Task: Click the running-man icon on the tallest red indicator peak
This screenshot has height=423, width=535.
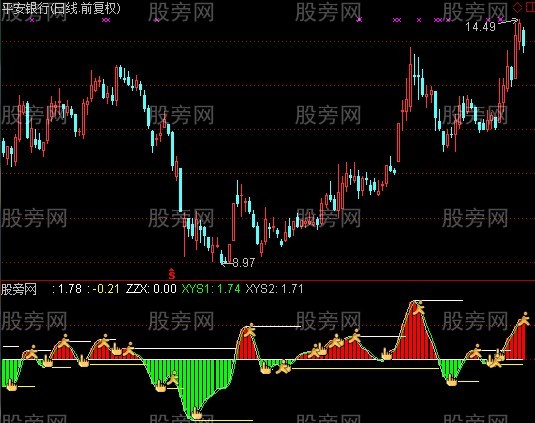Action: 419,307
